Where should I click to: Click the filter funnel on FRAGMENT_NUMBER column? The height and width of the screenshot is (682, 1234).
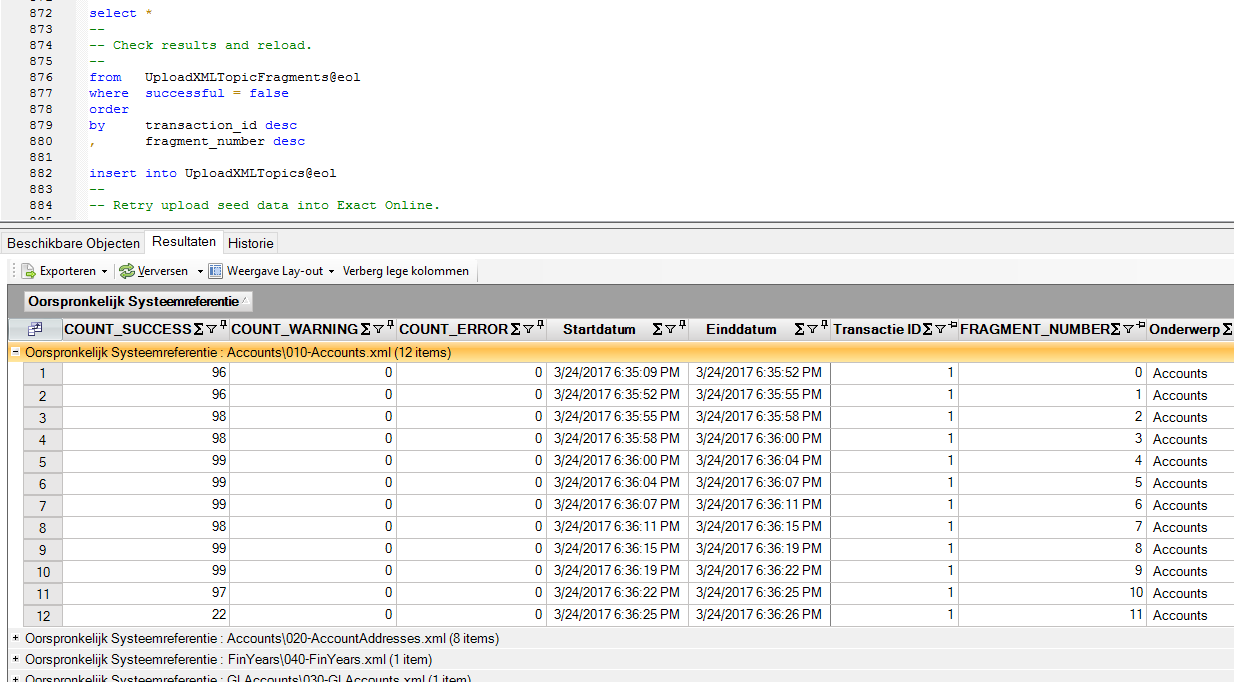[1129, 329]
